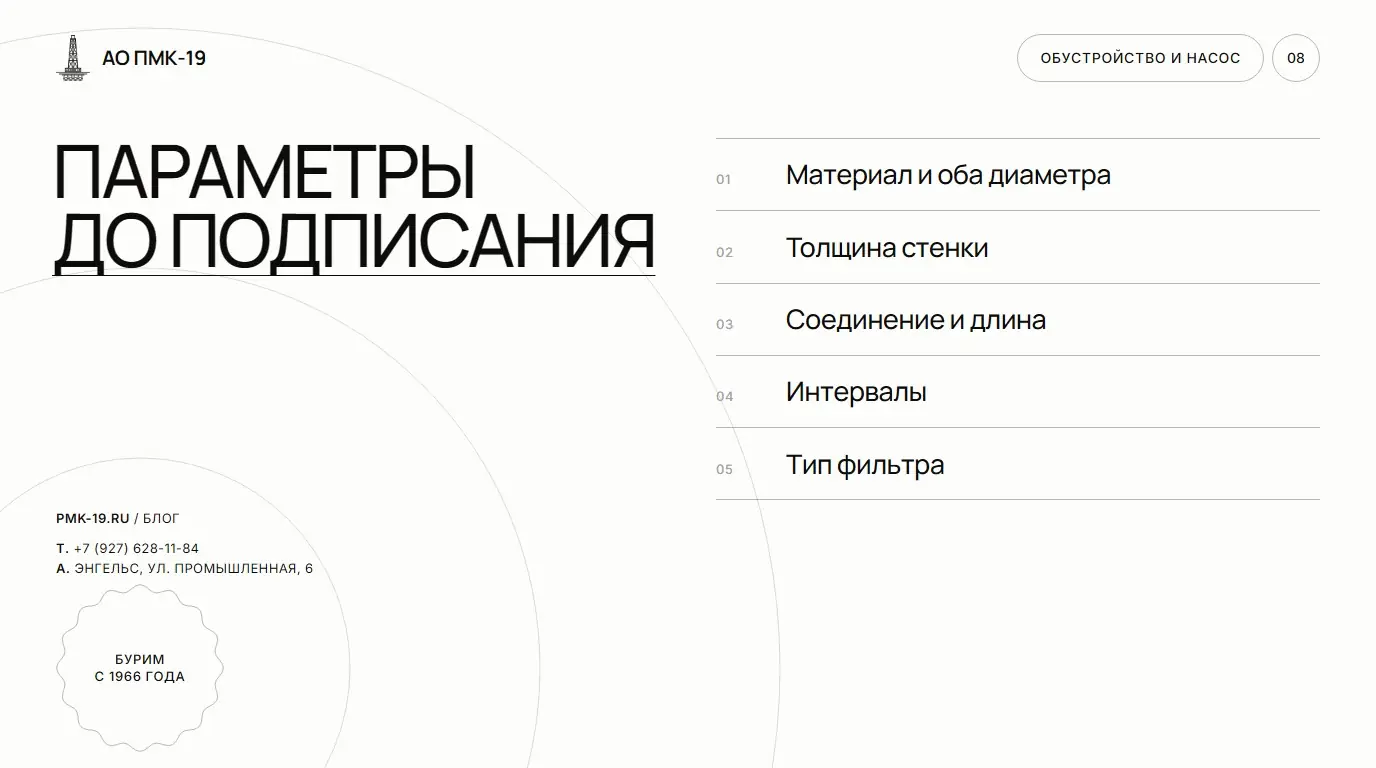Click the ОБУСТРОЙСТВО И НАСОС pill button
The image size is (1376, 768).
click(1140, 58)
